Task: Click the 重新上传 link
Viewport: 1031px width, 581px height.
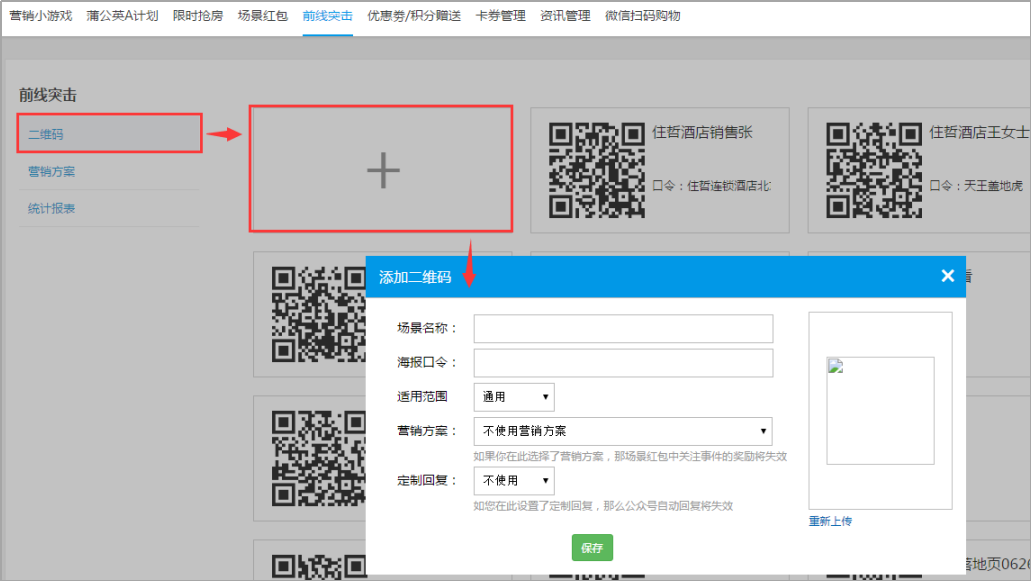Action: pyautogui.click(x=830, y=521)
